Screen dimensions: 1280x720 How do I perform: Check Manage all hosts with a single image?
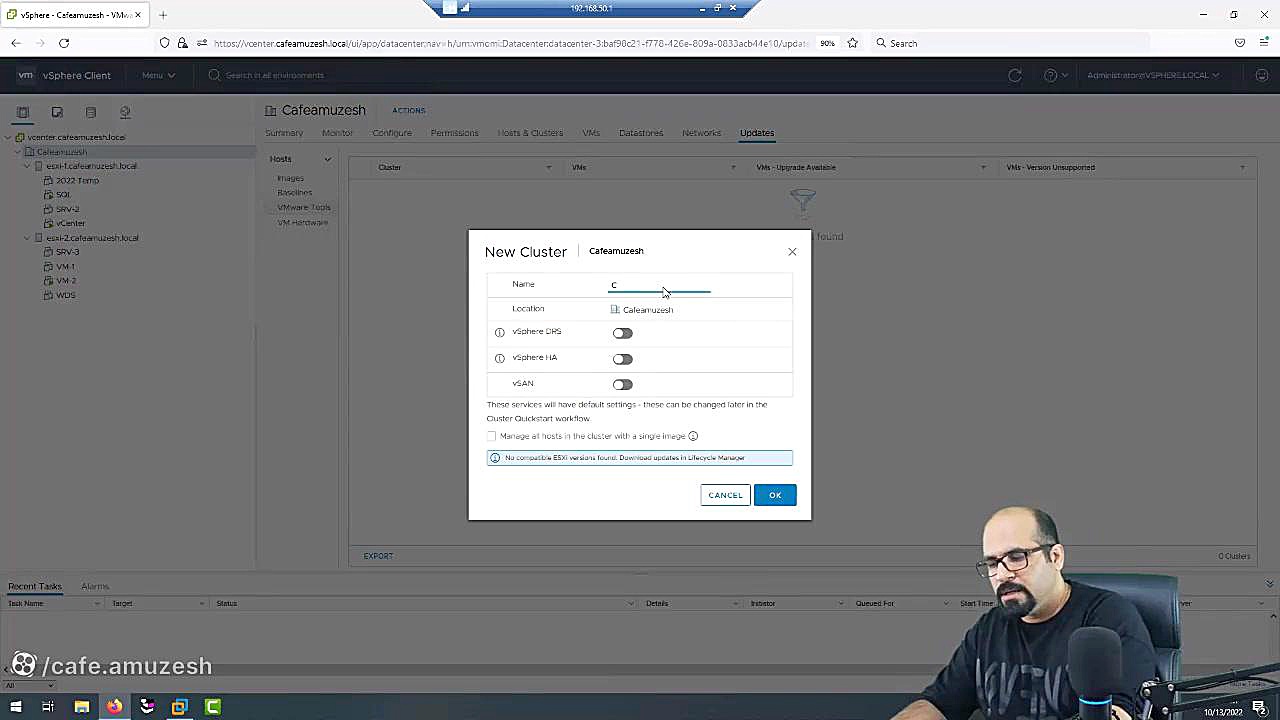[x=491, y=436]
